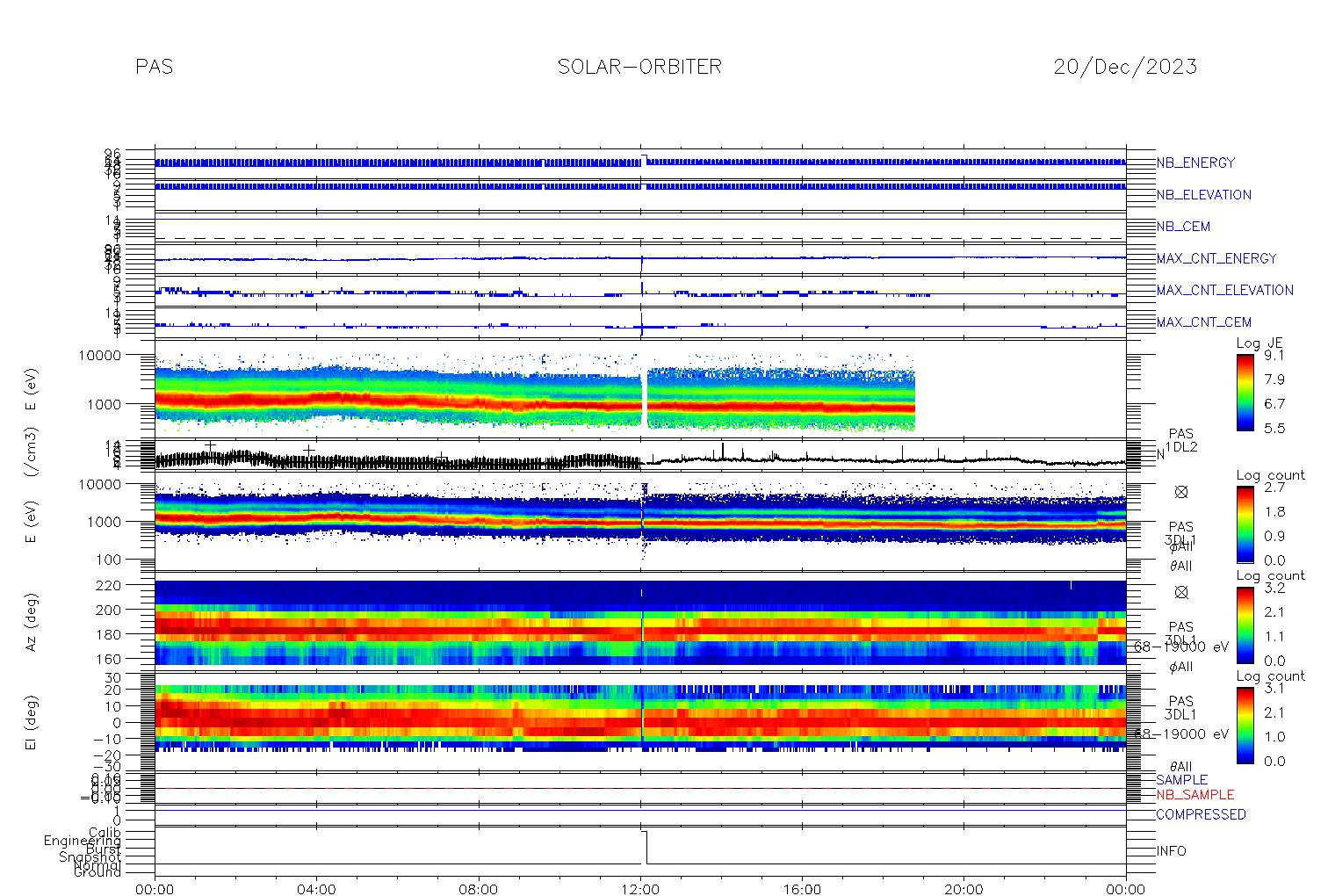Click the COMPRESSED label
The height and width of the screenshot is (896, 1328).
click(1201, 814)
